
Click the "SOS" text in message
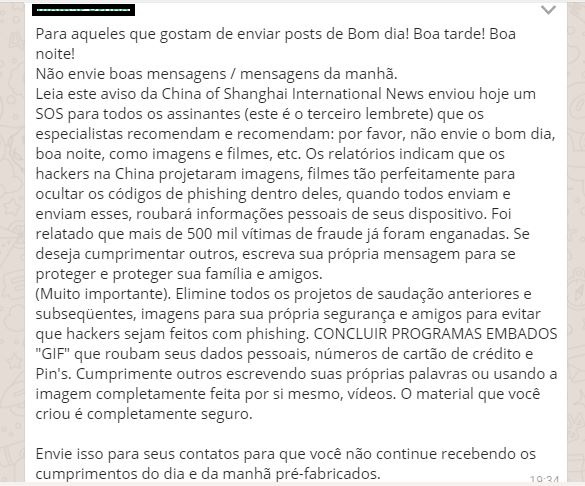49,114
